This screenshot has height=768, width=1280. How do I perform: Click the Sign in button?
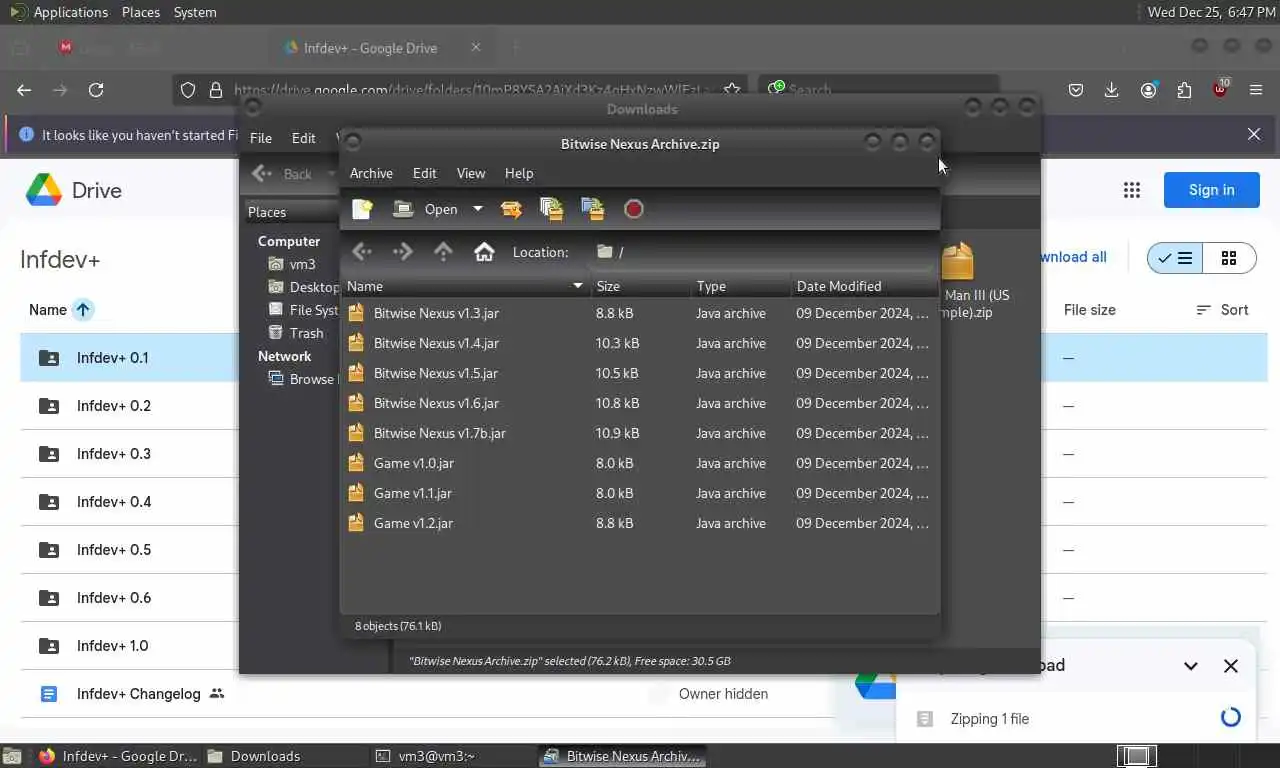1211,190
